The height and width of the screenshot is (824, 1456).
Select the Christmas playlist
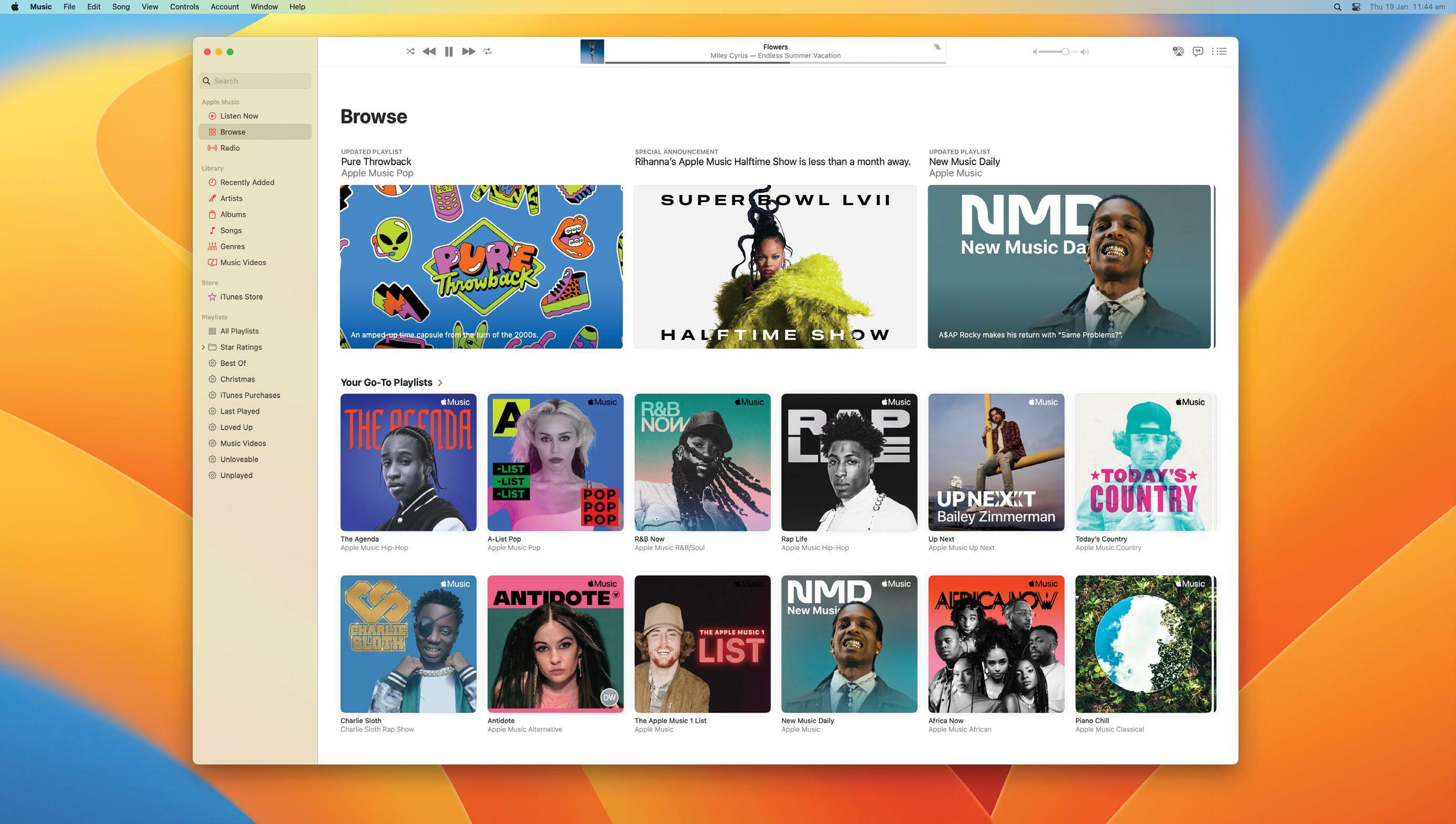(255, 379)
